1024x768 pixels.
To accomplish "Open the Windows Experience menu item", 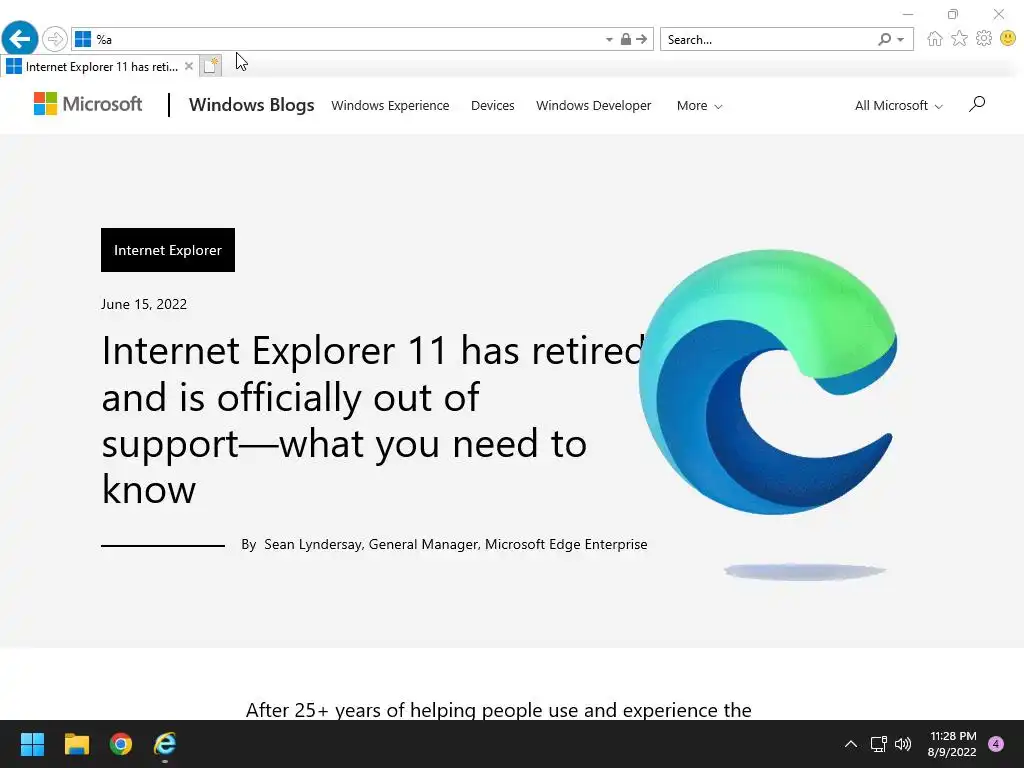I will [x=390, y=105].
